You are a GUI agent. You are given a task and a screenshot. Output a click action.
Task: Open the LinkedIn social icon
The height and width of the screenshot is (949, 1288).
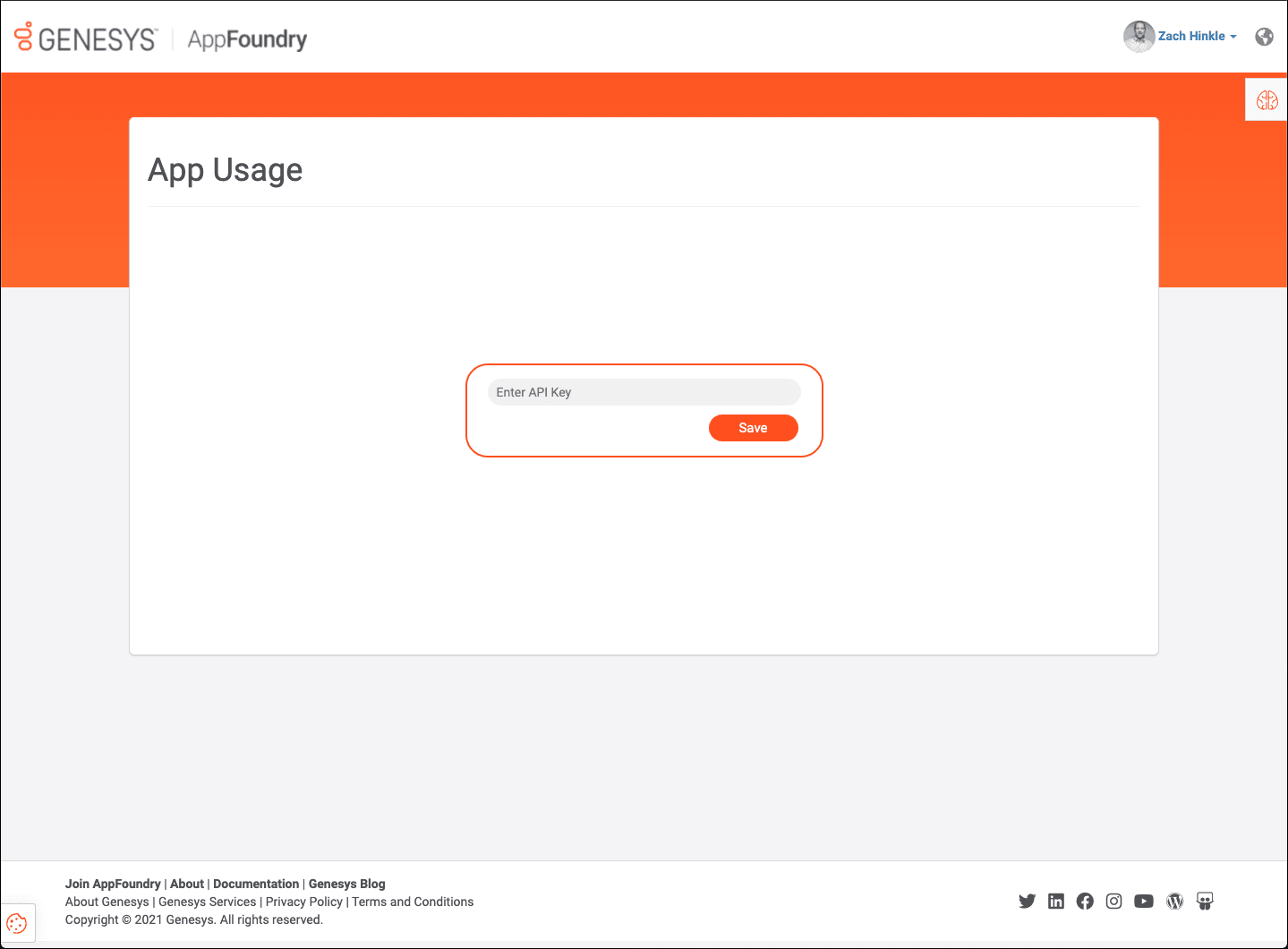tap(1056, 902)
